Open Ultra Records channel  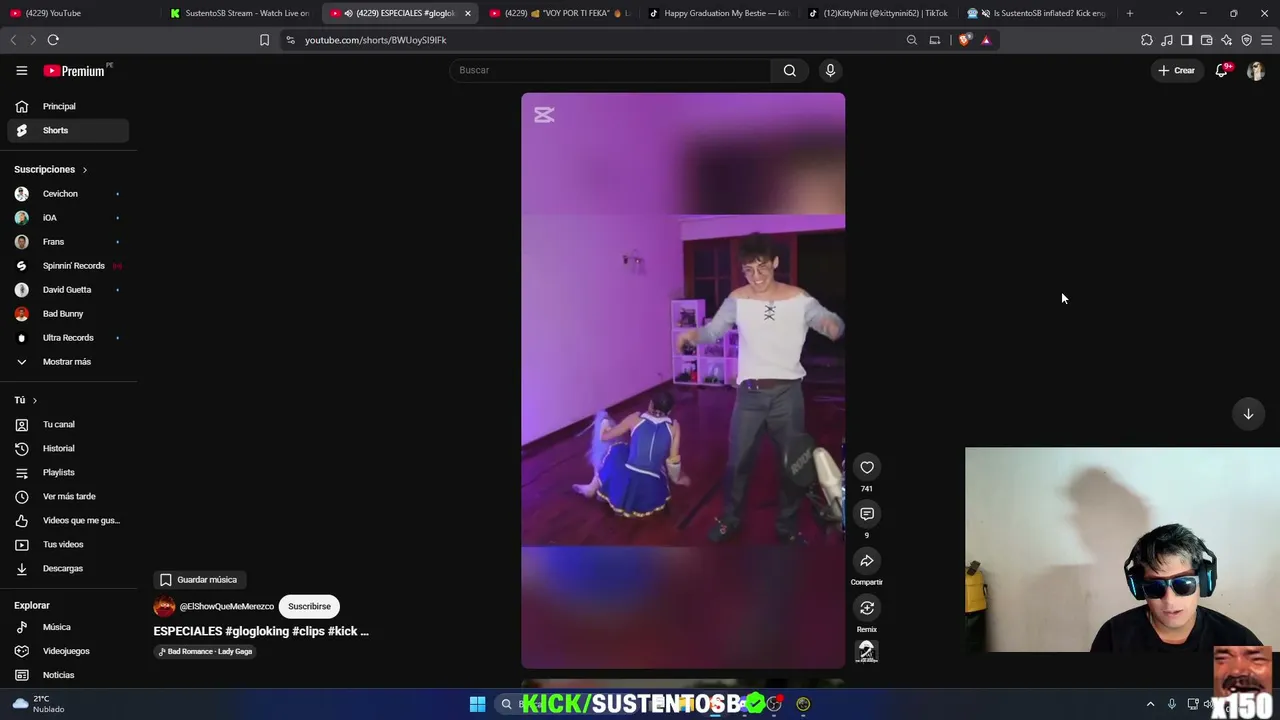[x=68, y=338]
